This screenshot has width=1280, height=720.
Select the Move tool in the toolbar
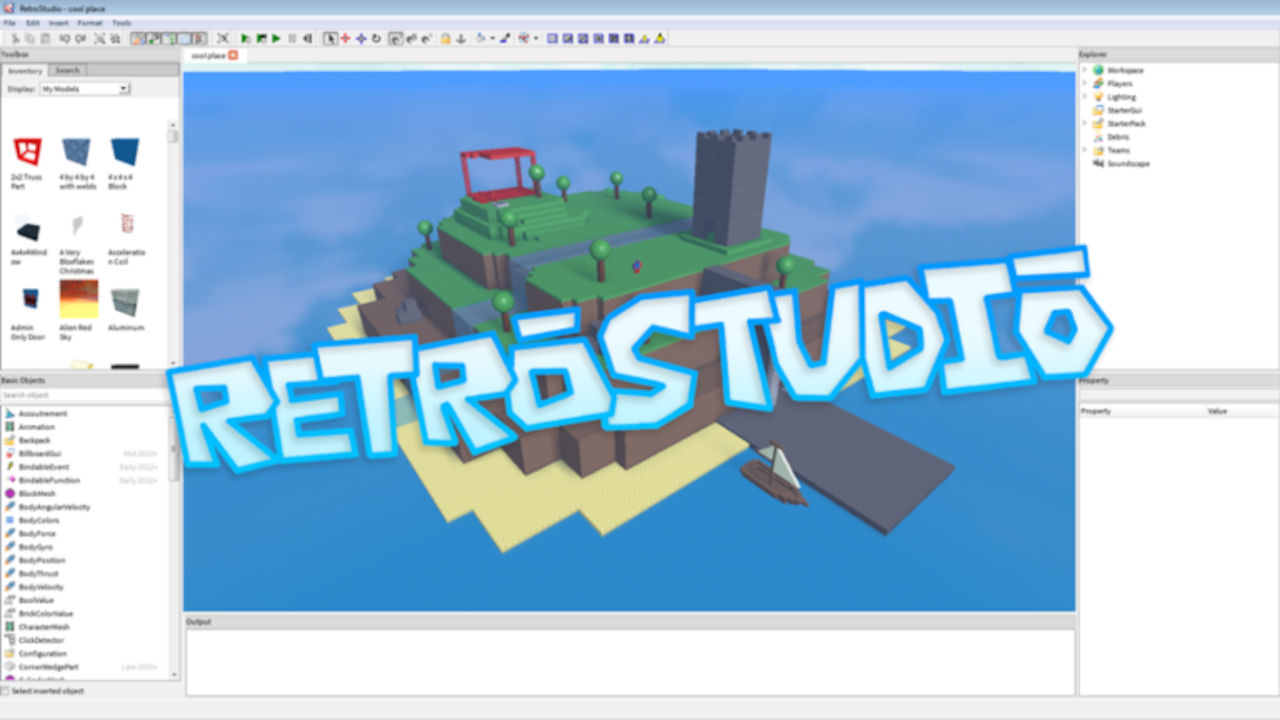tap(345, 38)
